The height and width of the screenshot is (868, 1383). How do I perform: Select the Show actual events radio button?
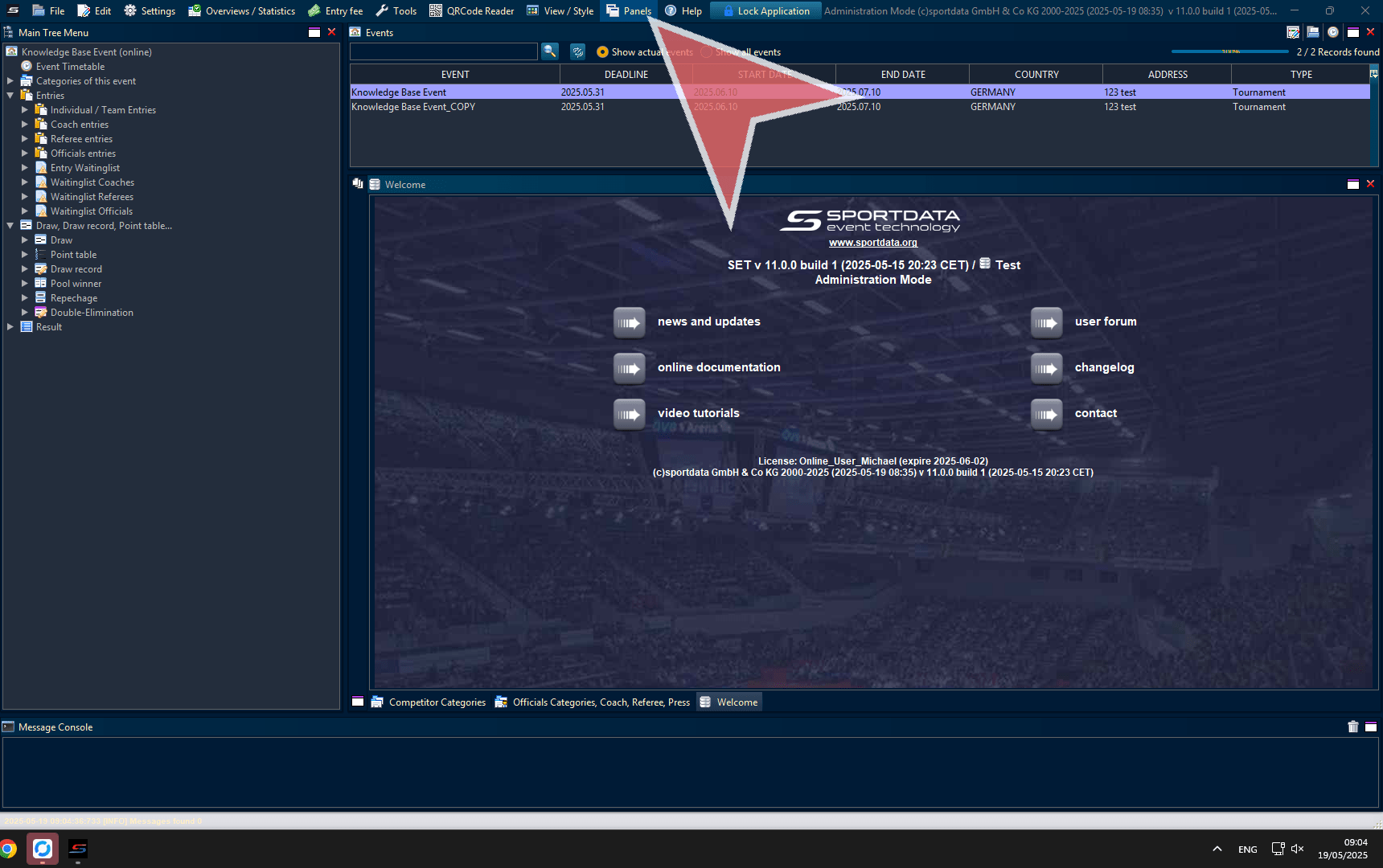coord(602,52)
